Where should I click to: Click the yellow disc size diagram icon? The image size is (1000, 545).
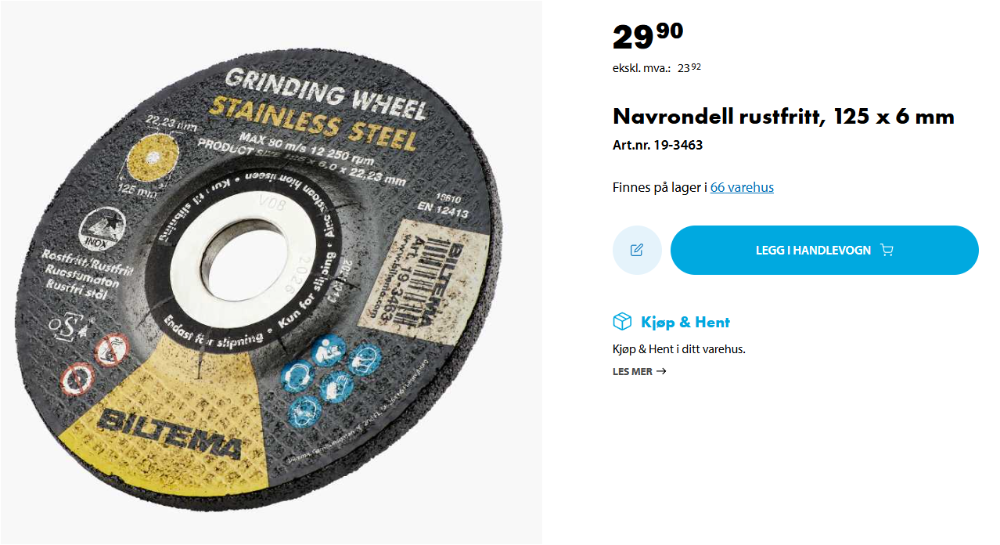tap(152, 157)
